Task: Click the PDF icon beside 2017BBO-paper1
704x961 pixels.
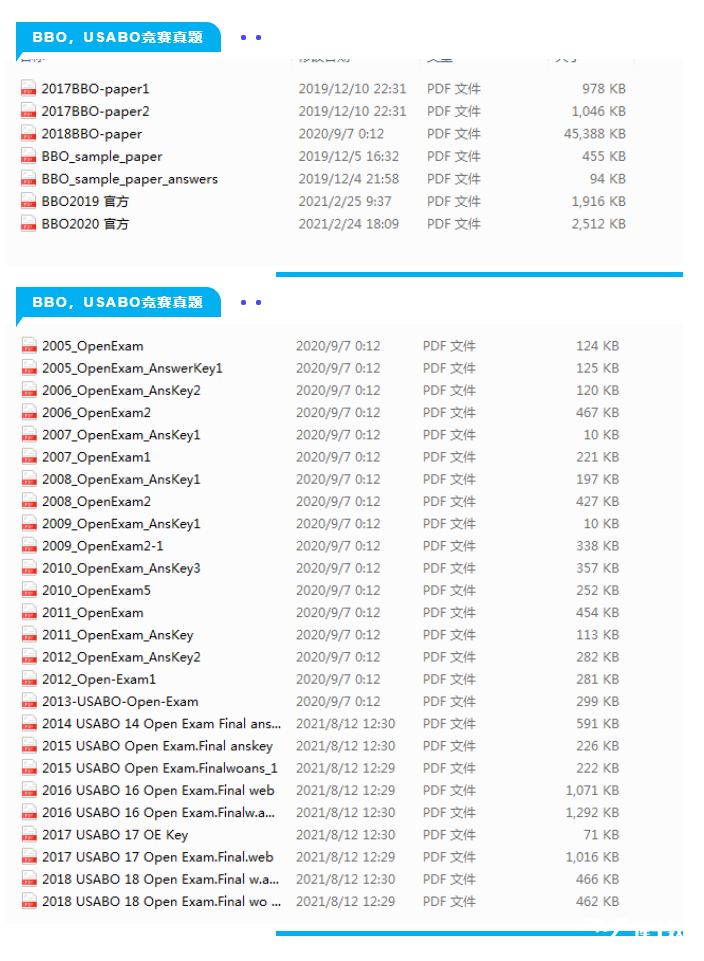Action: click(x=28, y=88)
